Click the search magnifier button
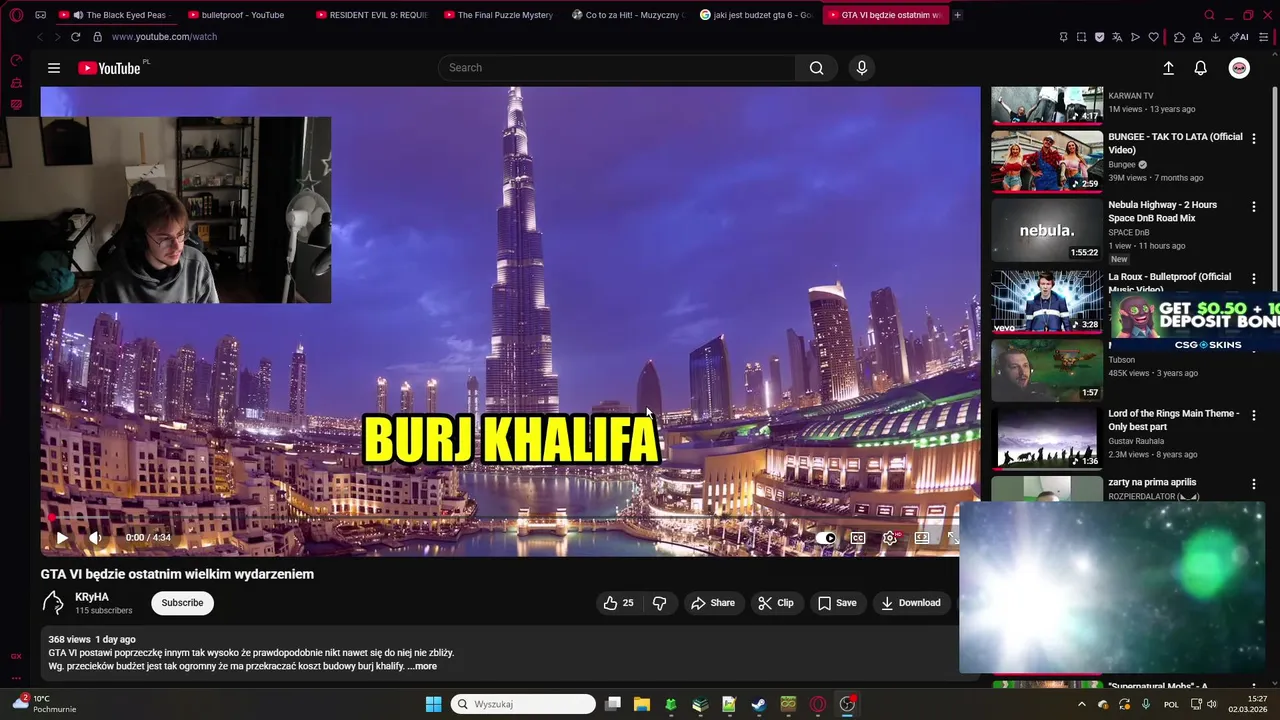This screenshot has height=720, width=1280. 816,68
